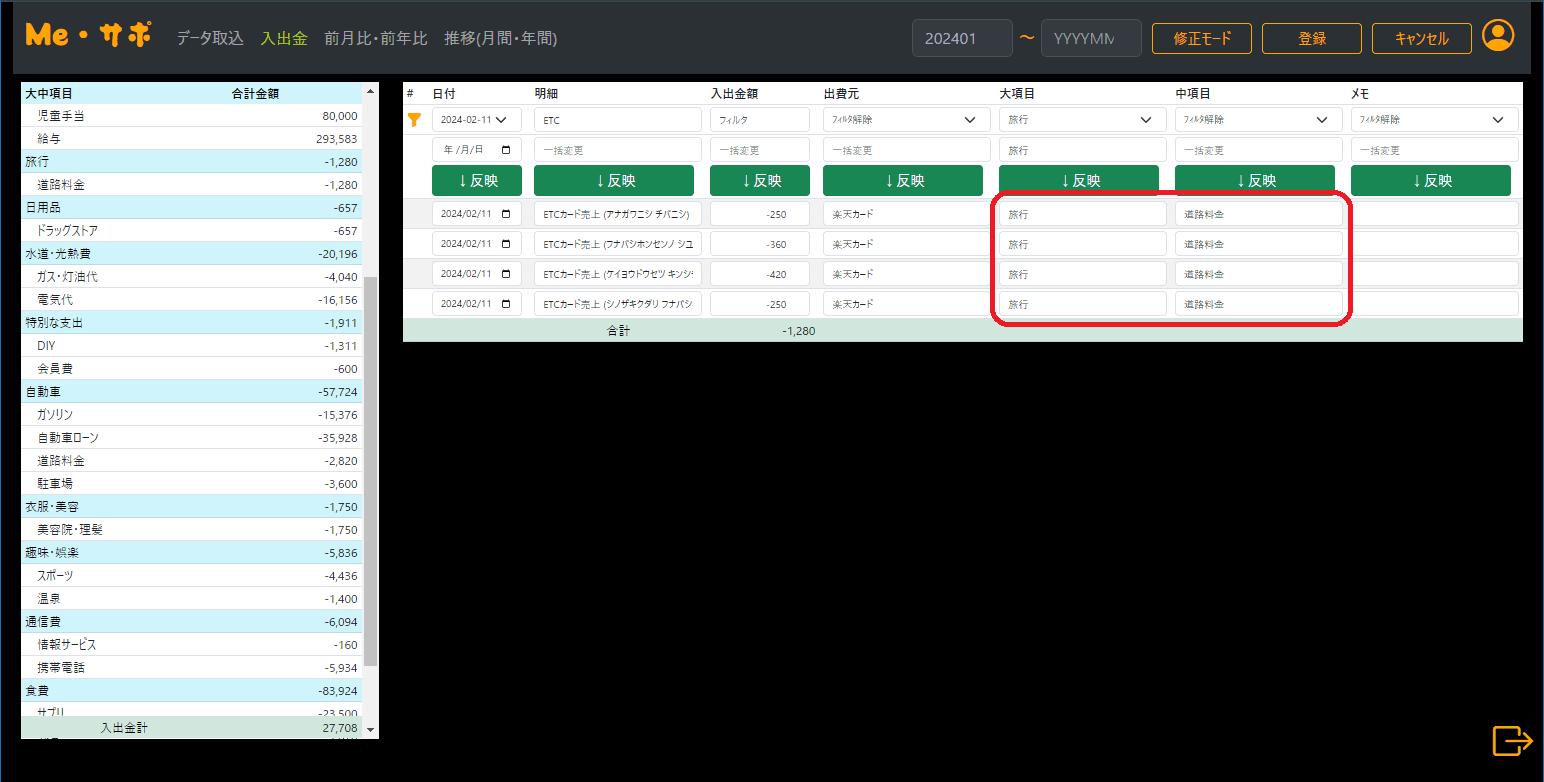Expand the 2024-02-11 date filter dropdown
Viewport: 1544px width, 782px height.
[x=501, y=120]
